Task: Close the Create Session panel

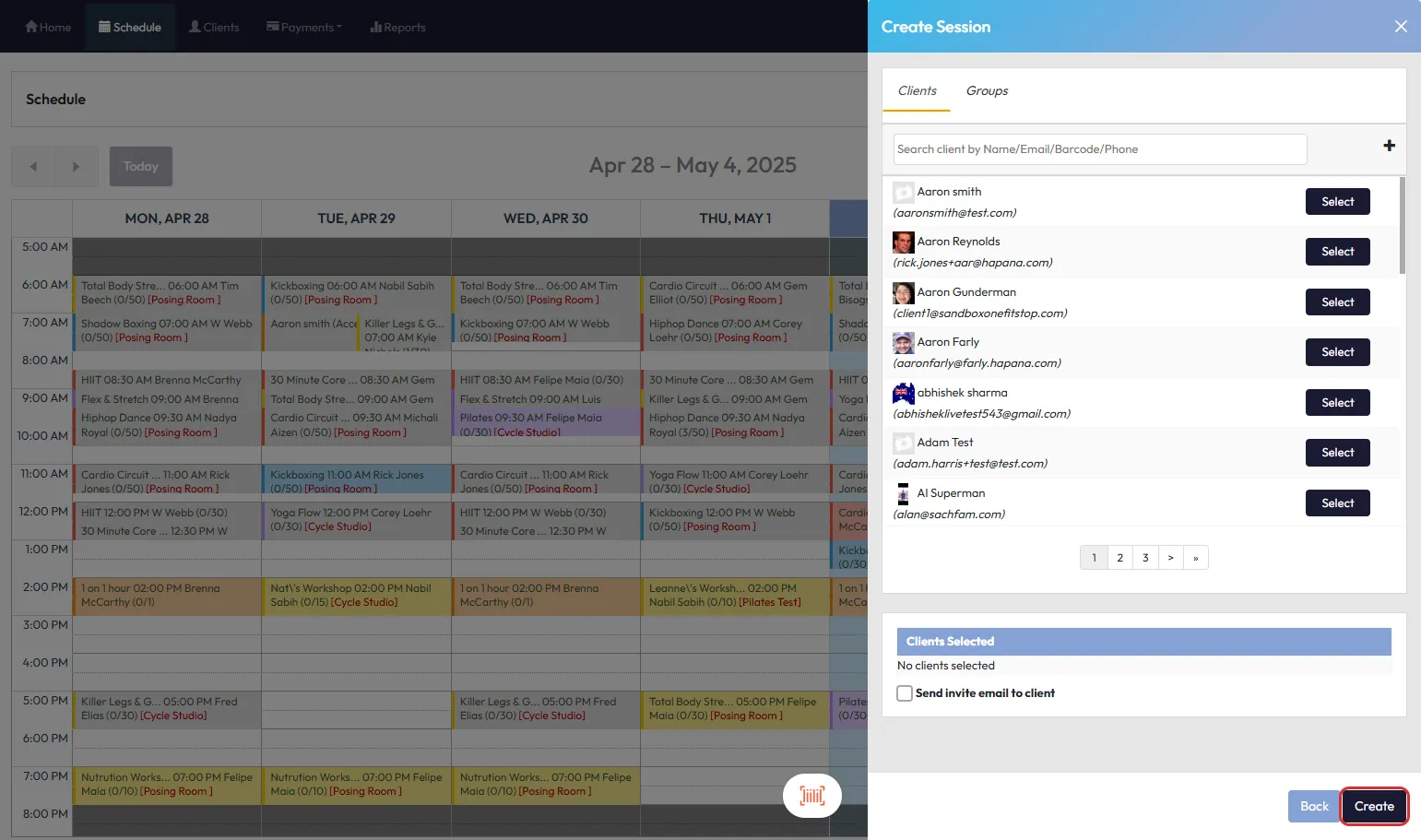Action: click(1400, 27)
